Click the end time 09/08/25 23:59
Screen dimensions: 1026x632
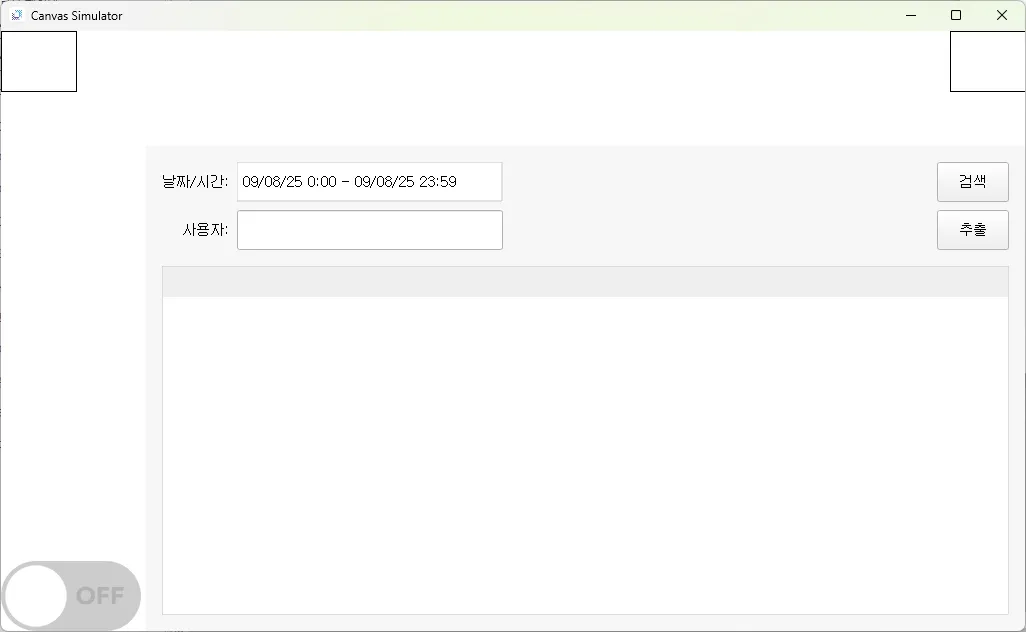pos(405,182)
